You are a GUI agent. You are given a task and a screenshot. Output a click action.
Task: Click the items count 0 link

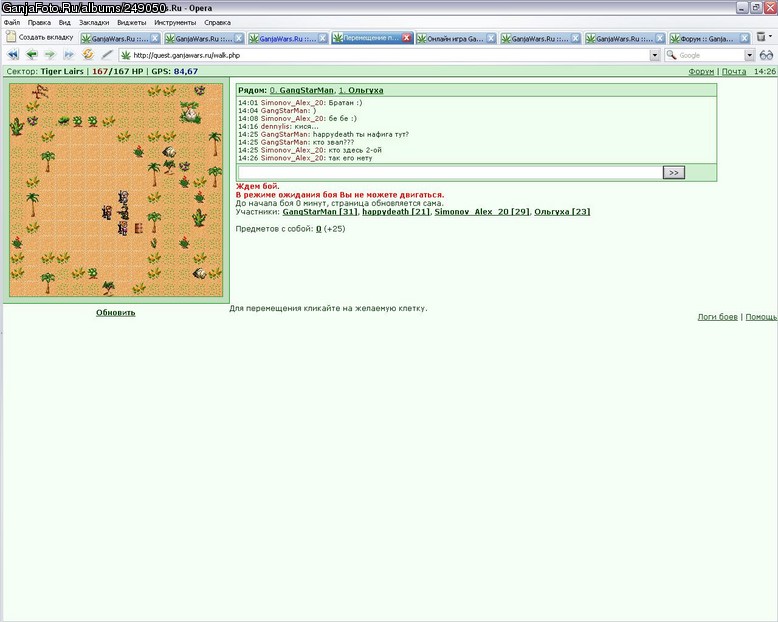[x=319, y=229]
